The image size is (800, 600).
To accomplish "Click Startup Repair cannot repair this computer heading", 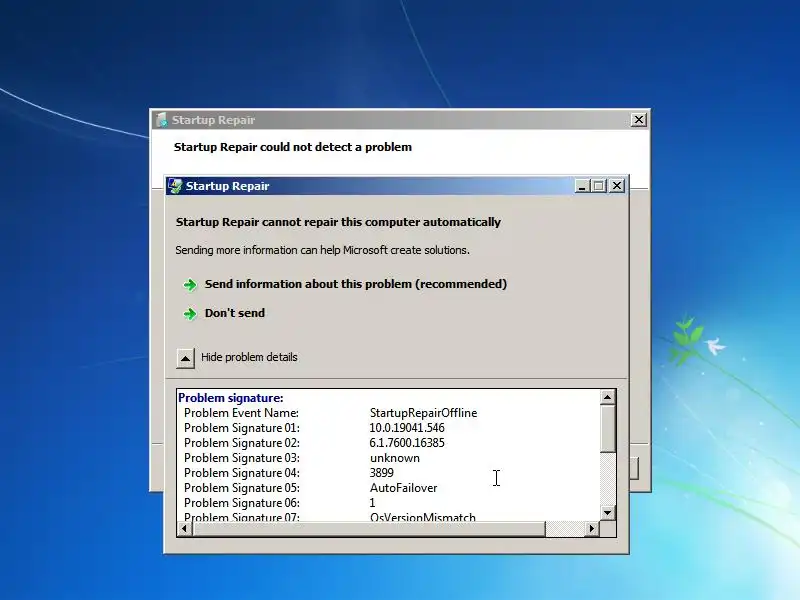I will [x=338, y=222].
